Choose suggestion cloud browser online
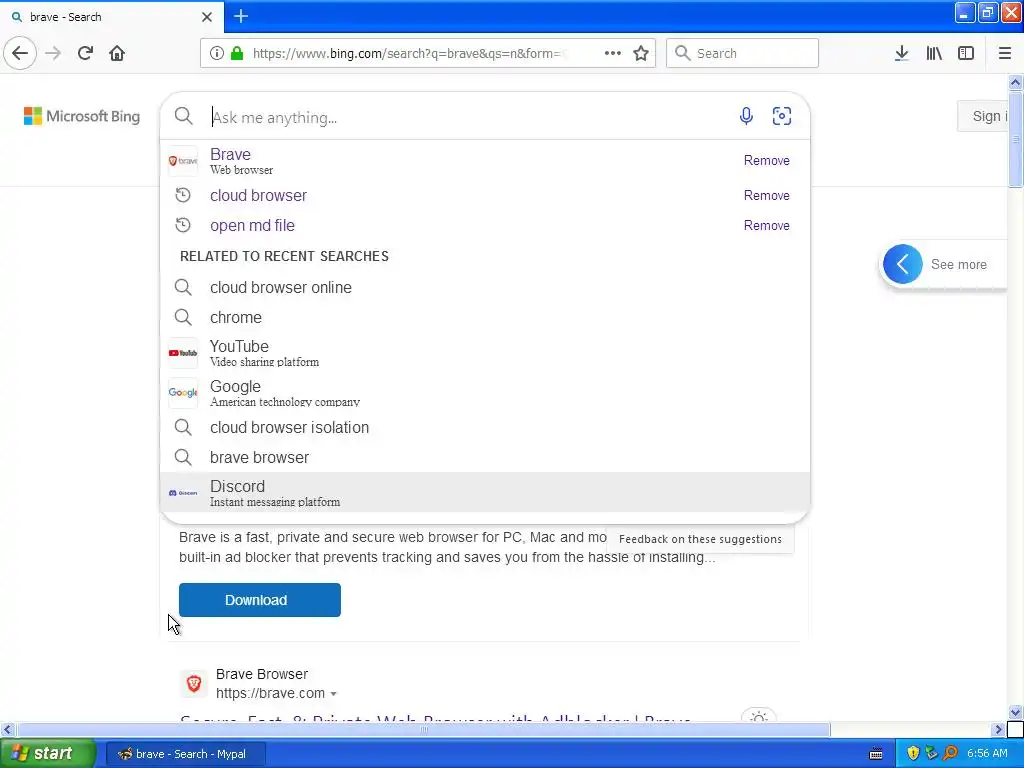 click(485, 287)
